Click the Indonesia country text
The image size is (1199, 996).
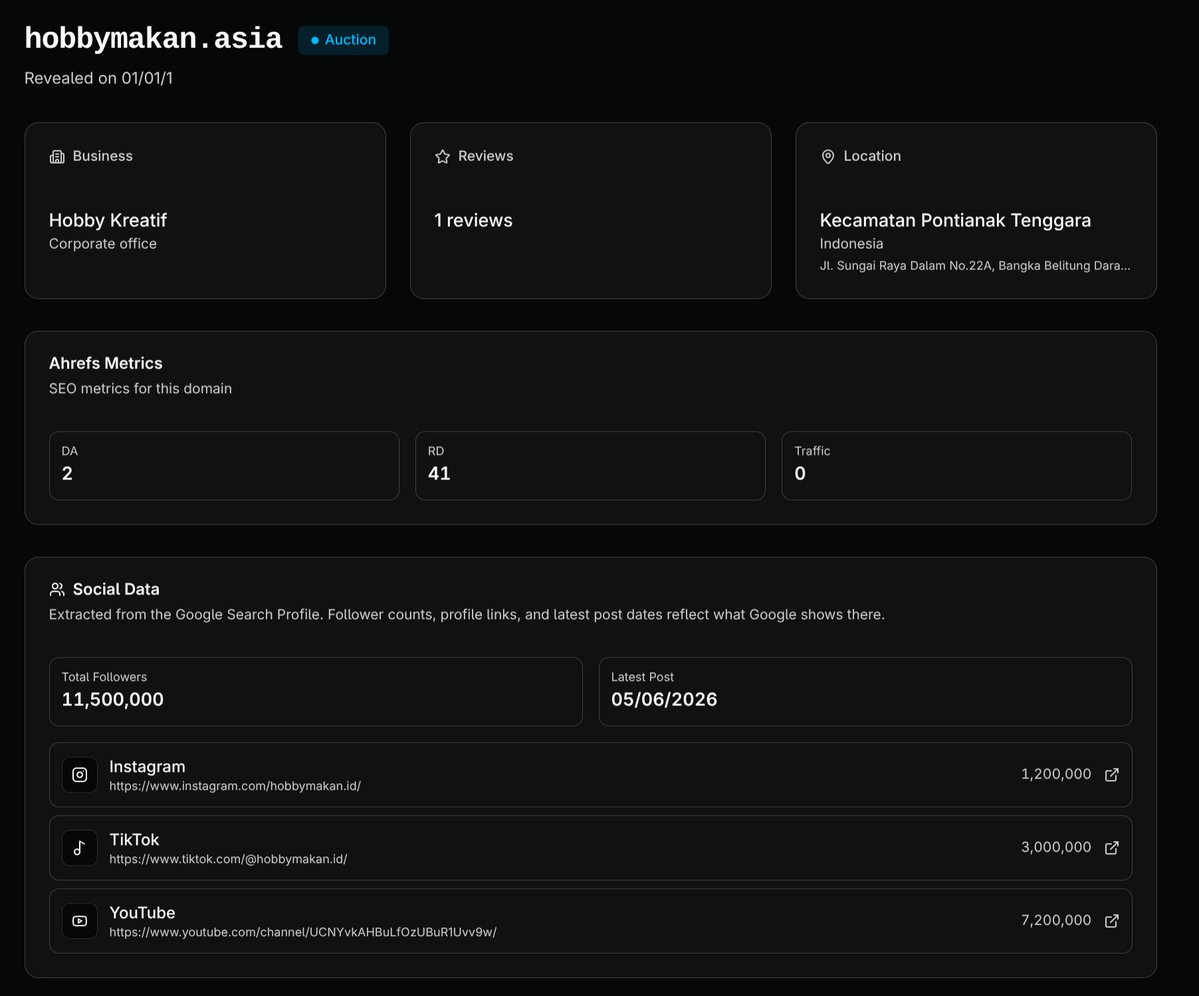(x=851, y=244)
